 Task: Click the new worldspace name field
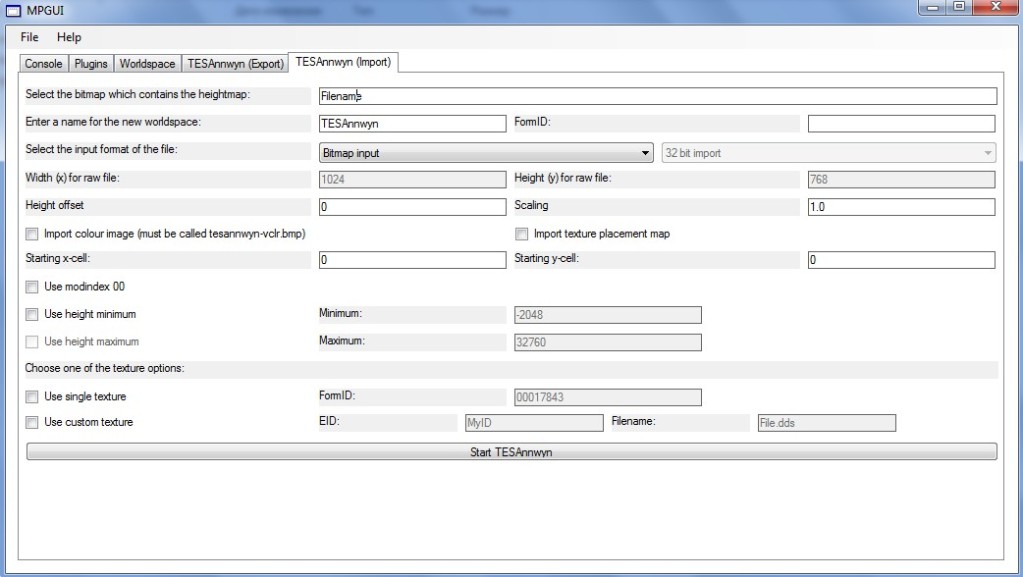pos(412,123)
